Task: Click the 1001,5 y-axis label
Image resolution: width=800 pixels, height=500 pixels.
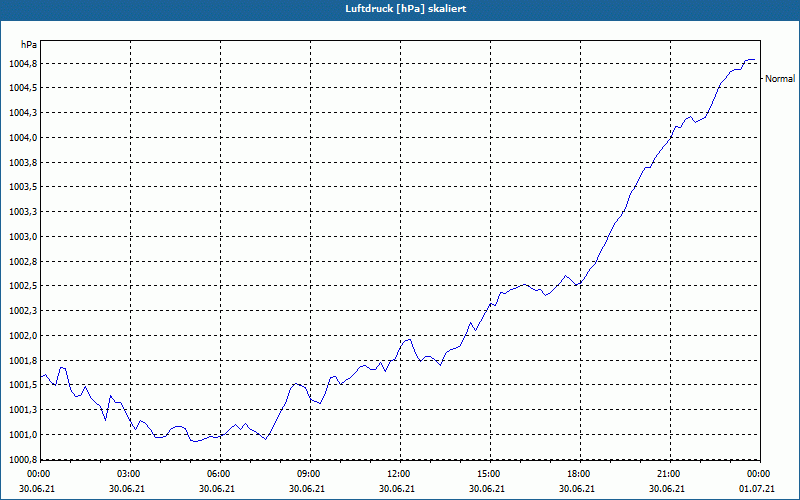Action: (x=23, y=385)
